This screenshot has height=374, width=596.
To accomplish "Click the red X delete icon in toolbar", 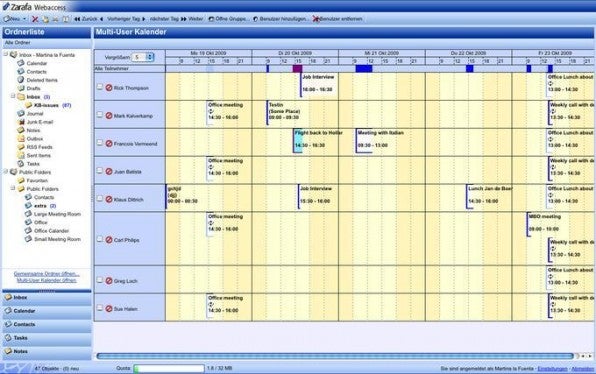I will pos(35,19).
